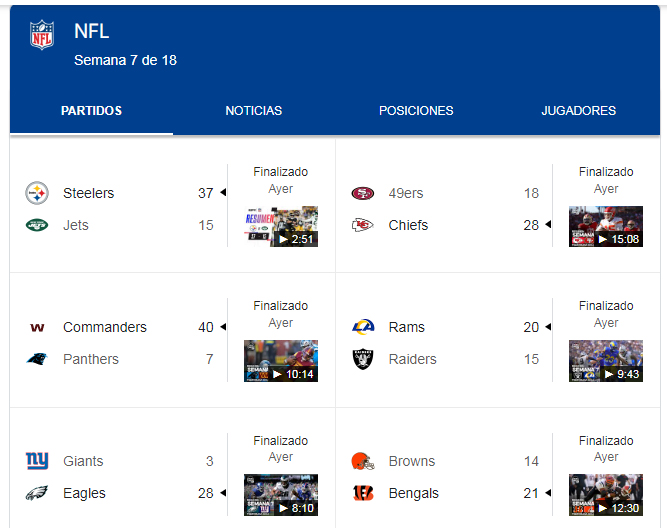The height and width of the screenshot is (528, 667).
Task: Click the Rams LA logo
Action: click(x=363, y=327)
